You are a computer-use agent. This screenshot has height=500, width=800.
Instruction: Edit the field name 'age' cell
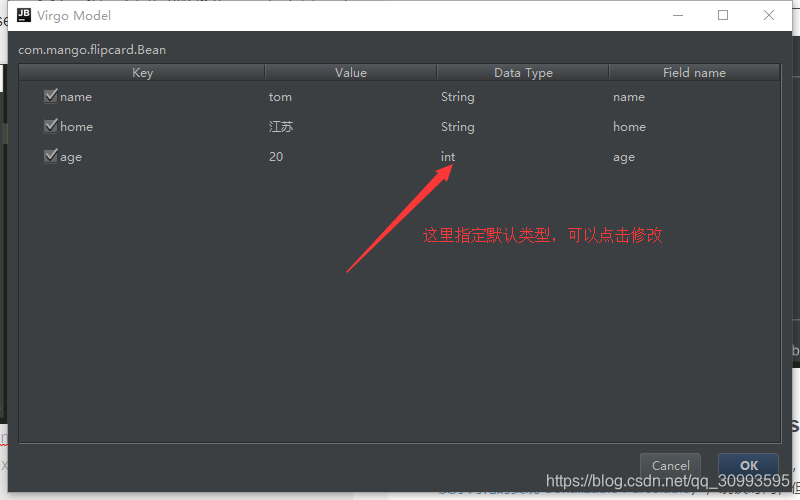pyautogui.click(x=623, y=157)
